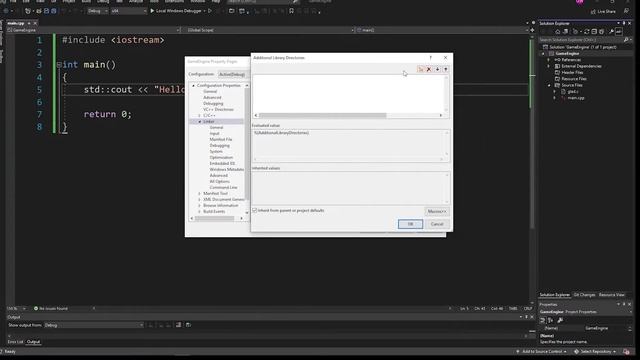Switch to Resource View tab
The image size is (640, 360).
pyautogui.click(x=611, y=295)
